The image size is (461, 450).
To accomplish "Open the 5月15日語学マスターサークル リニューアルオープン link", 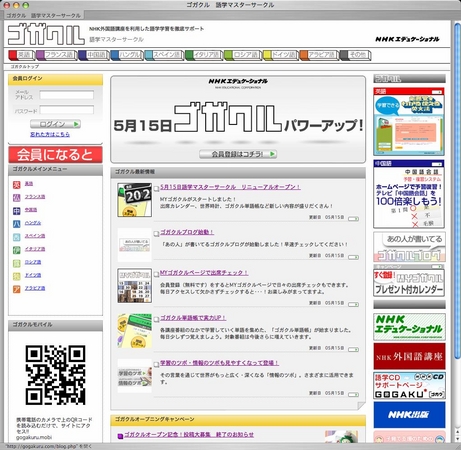I will coord(230,187).
